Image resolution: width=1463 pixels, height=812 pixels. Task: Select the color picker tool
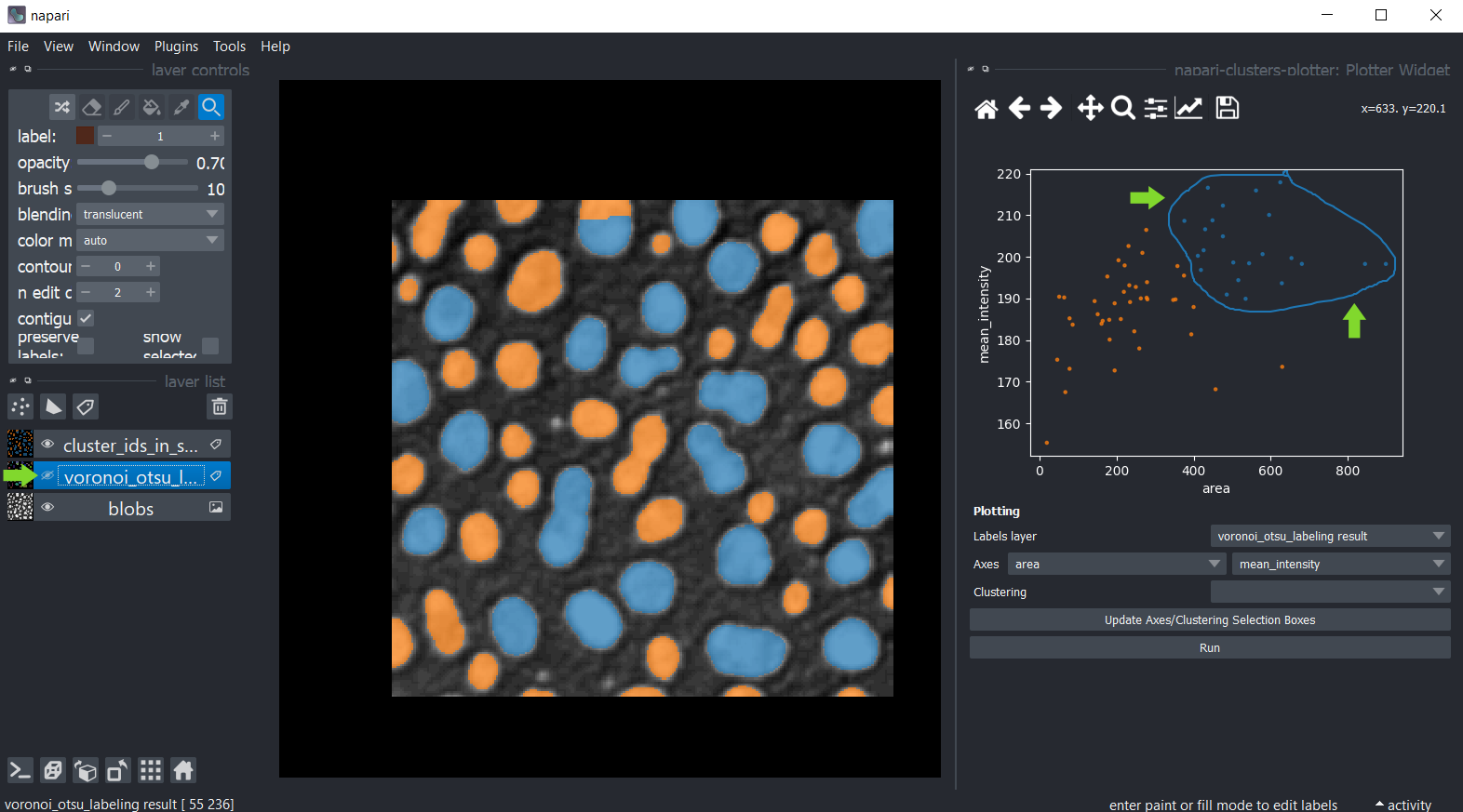(x=181, y=107)
